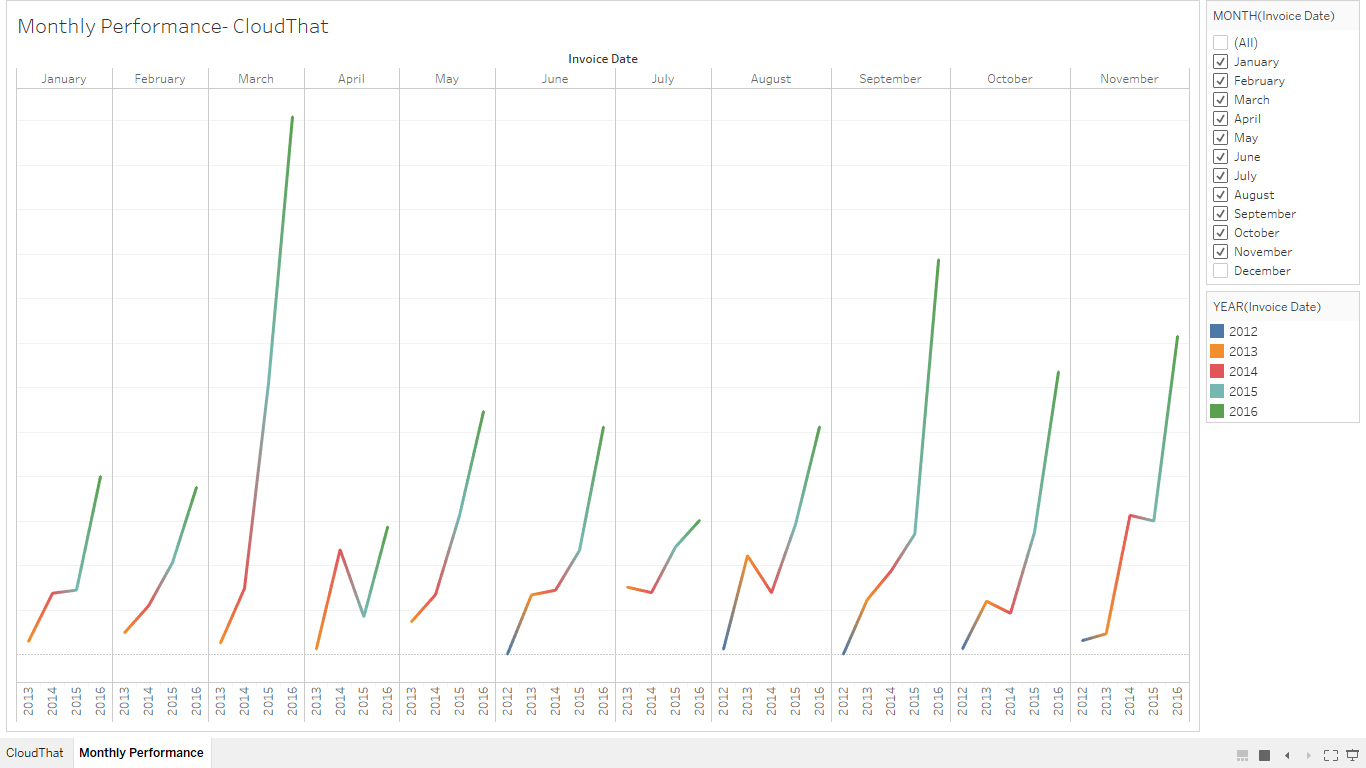Uncheck the July filter checkbox
Image resolution: width=1366 pixels, height=768 pixels.
pos(1220,175)
